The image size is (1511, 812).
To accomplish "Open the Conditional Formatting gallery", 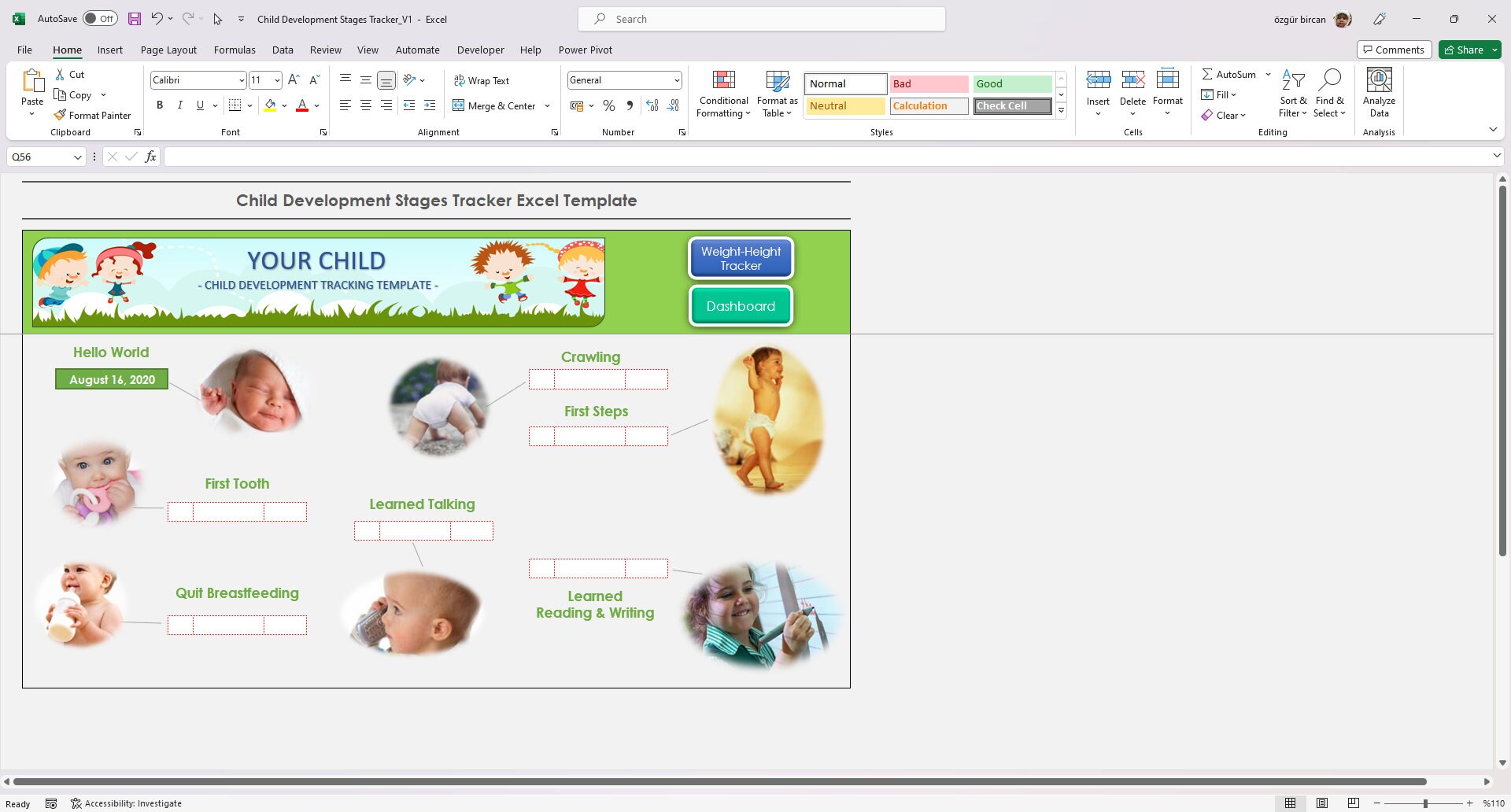I will point(722,92).
